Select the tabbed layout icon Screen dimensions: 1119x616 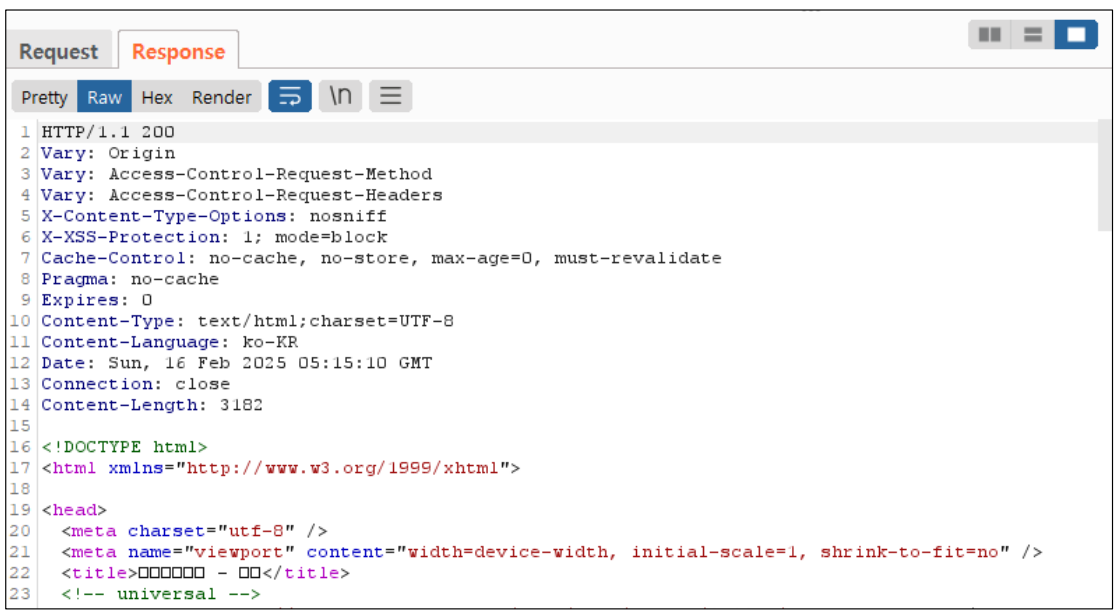pos(1076,35)
